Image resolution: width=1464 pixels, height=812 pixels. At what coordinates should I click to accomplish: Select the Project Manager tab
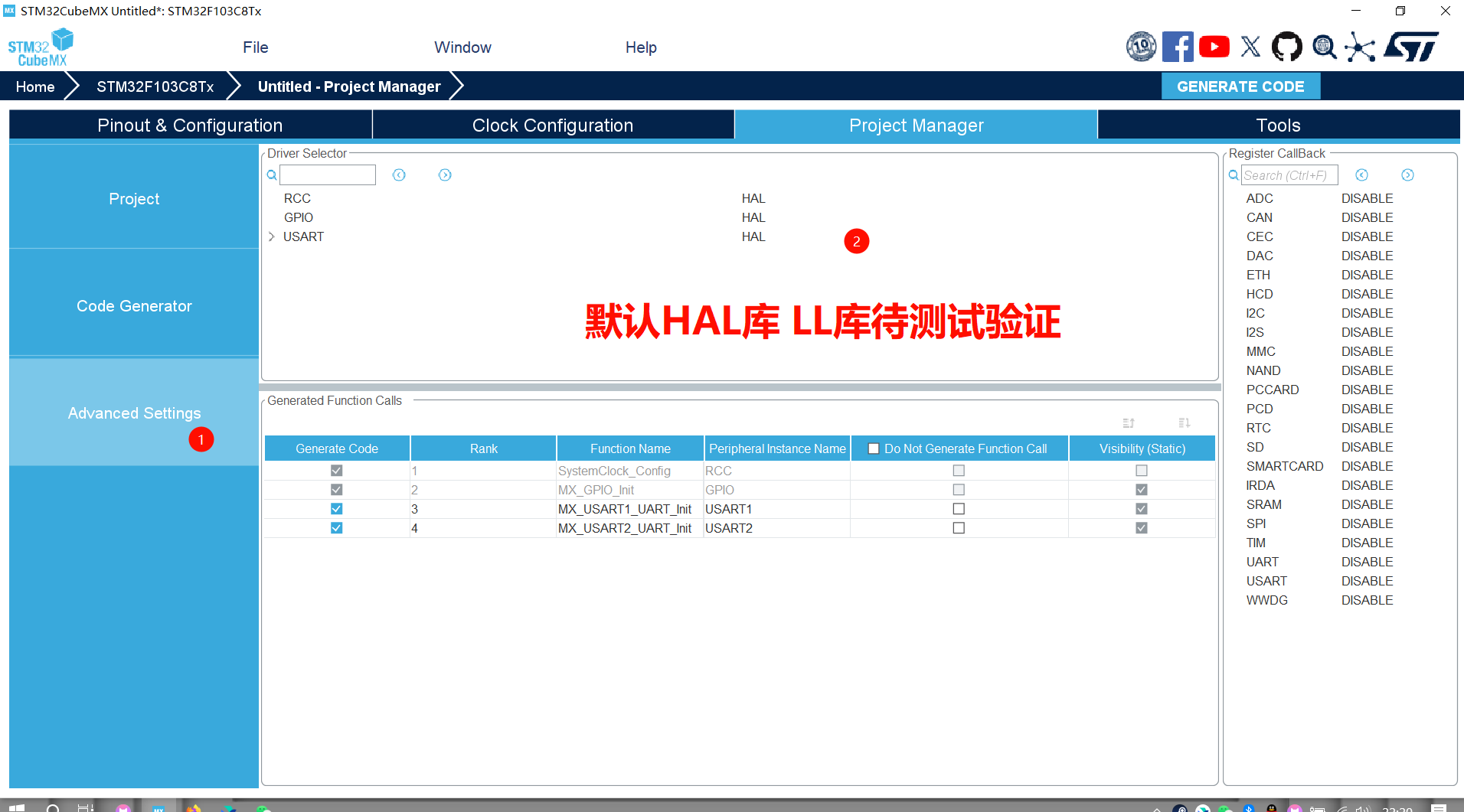pos(916,126)
